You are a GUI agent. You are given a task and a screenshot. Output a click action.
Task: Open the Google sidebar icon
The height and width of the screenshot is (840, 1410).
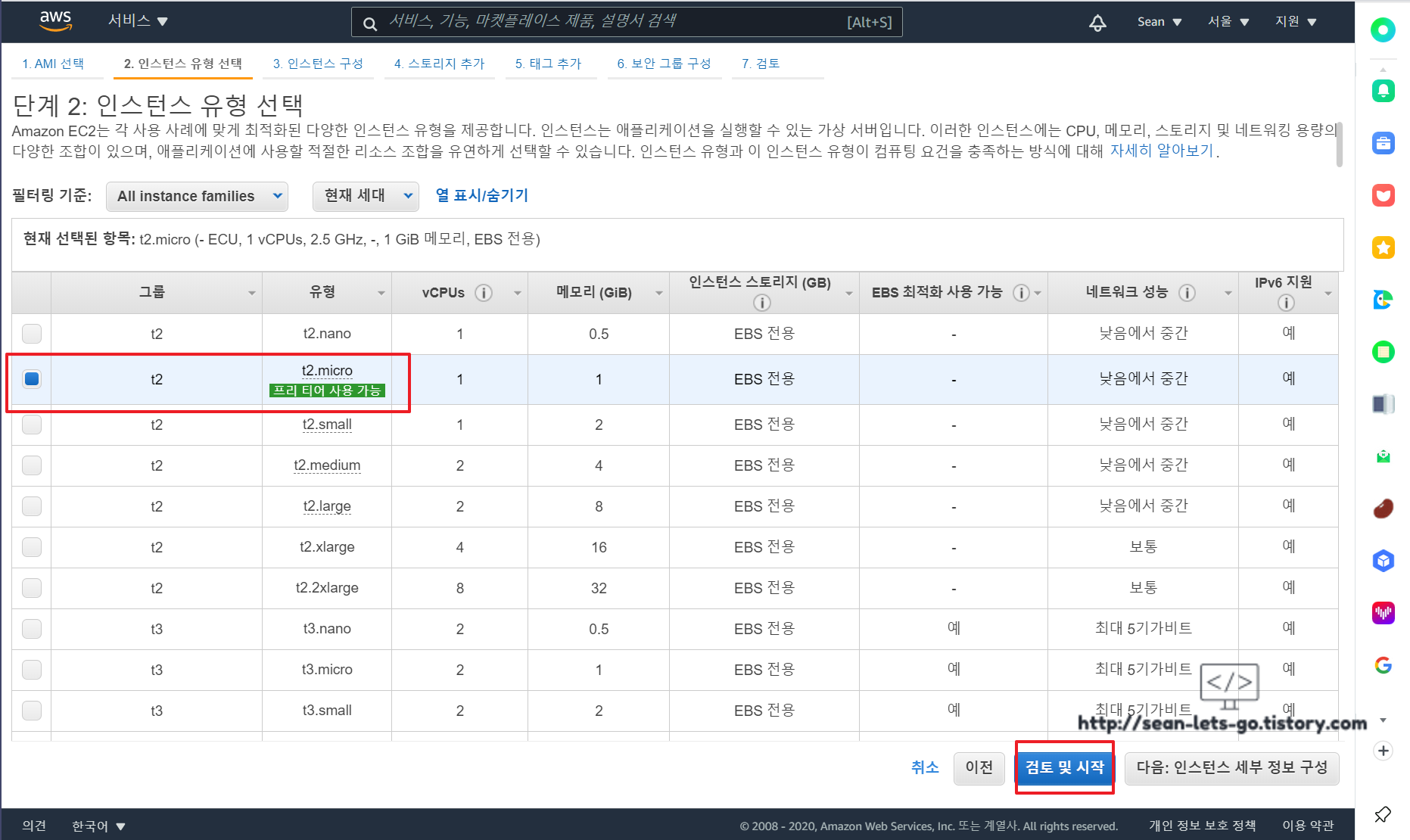pyautogui.click(x=1383, y=665)
